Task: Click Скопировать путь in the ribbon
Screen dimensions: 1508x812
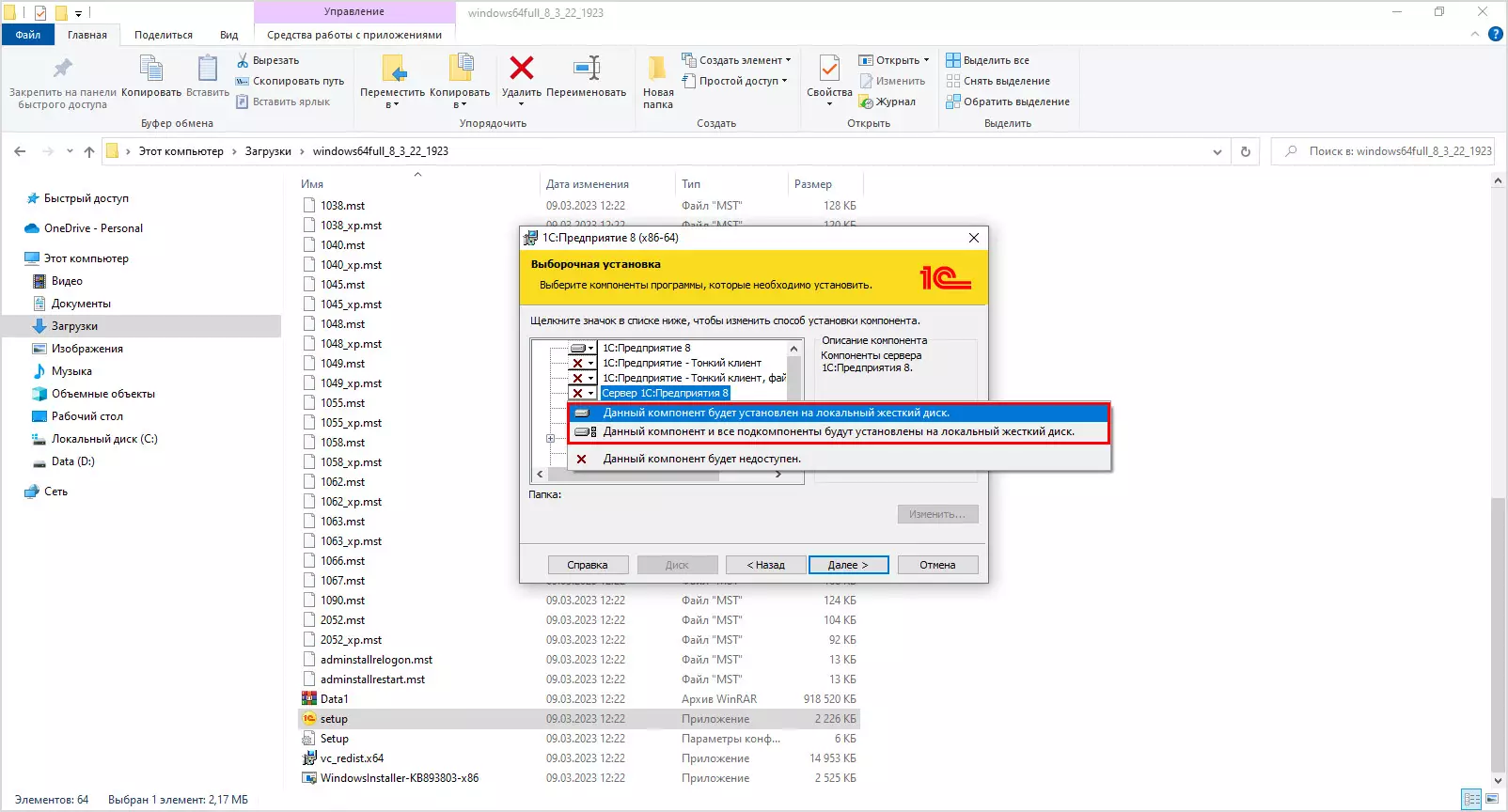Action: [x=290, y=81]
